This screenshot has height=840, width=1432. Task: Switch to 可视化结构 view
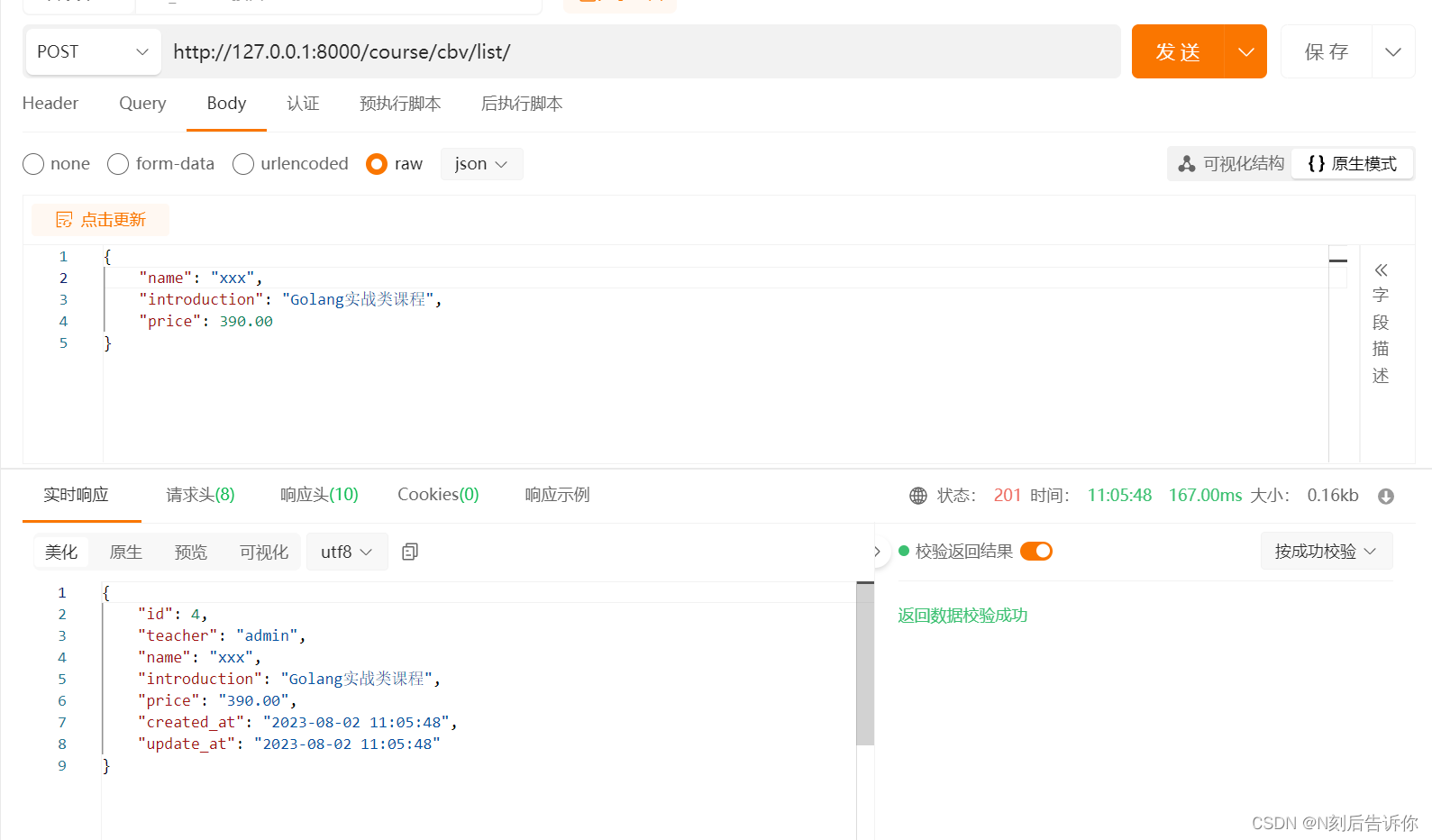[1231, 164]
